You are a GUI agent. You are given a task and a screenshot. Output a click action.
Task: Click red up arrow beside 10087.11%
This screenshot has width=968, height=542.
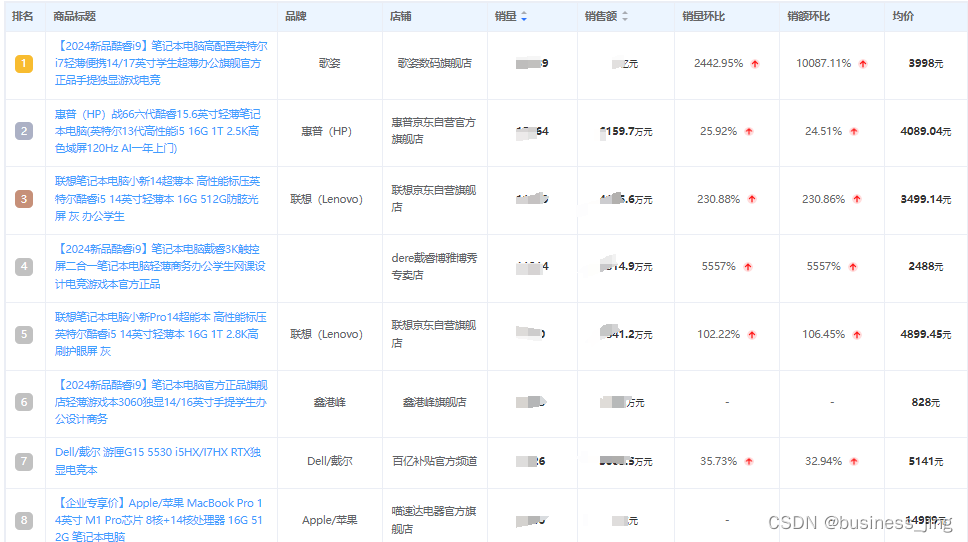pyautogui.click(x=863, y=64)
